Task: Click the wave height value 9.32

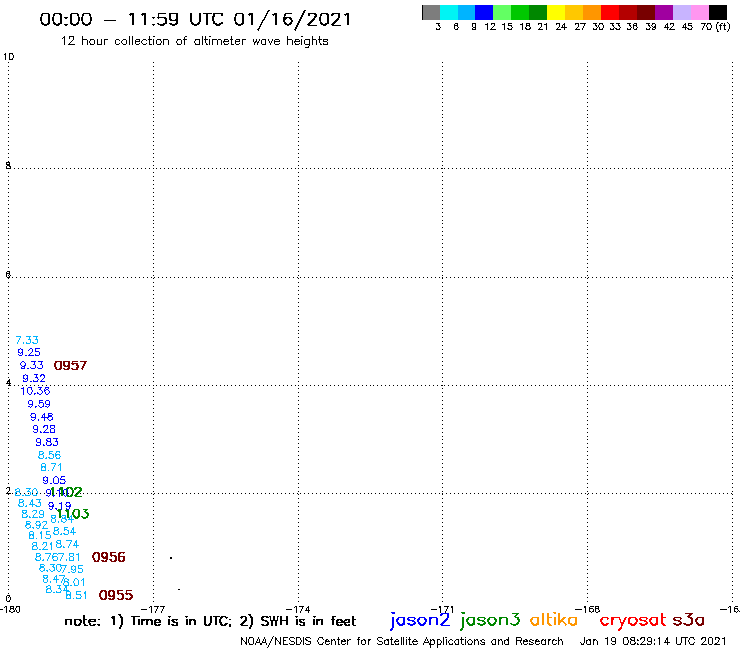Action: 34,379
